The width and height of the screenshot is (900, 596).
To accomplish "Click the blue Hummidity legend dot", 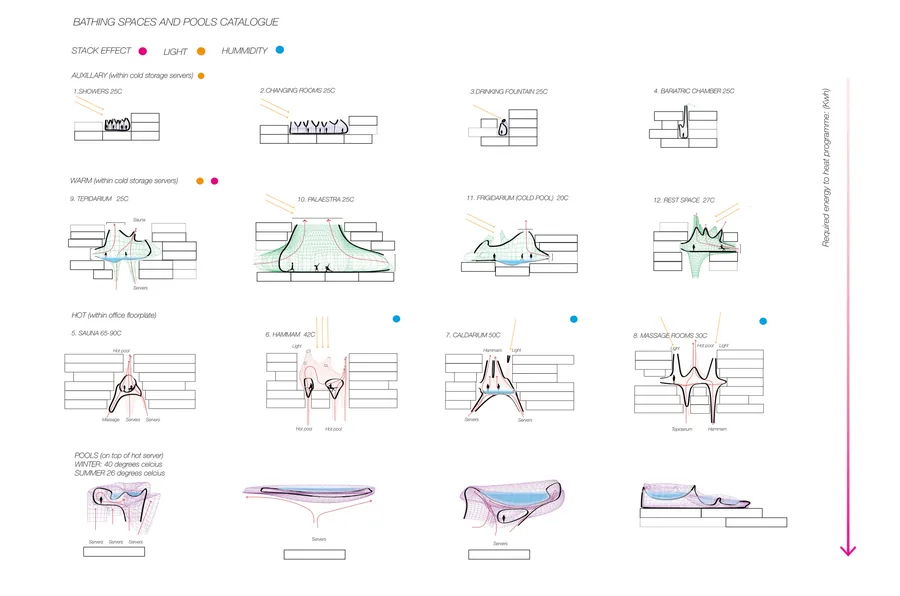I will [280, 50].
